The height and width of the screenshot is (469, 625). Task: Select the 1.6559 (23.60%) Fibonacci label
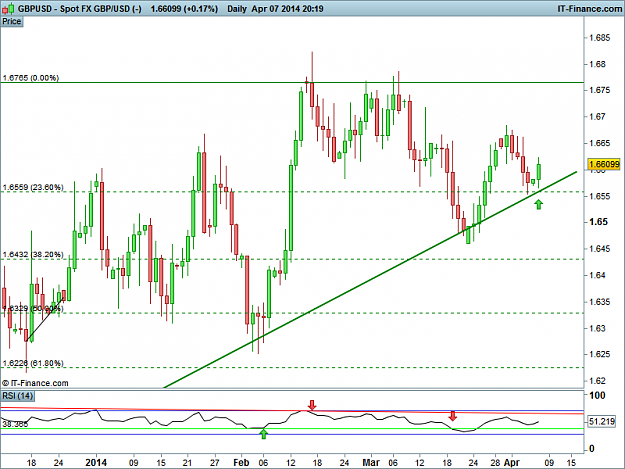33,187
